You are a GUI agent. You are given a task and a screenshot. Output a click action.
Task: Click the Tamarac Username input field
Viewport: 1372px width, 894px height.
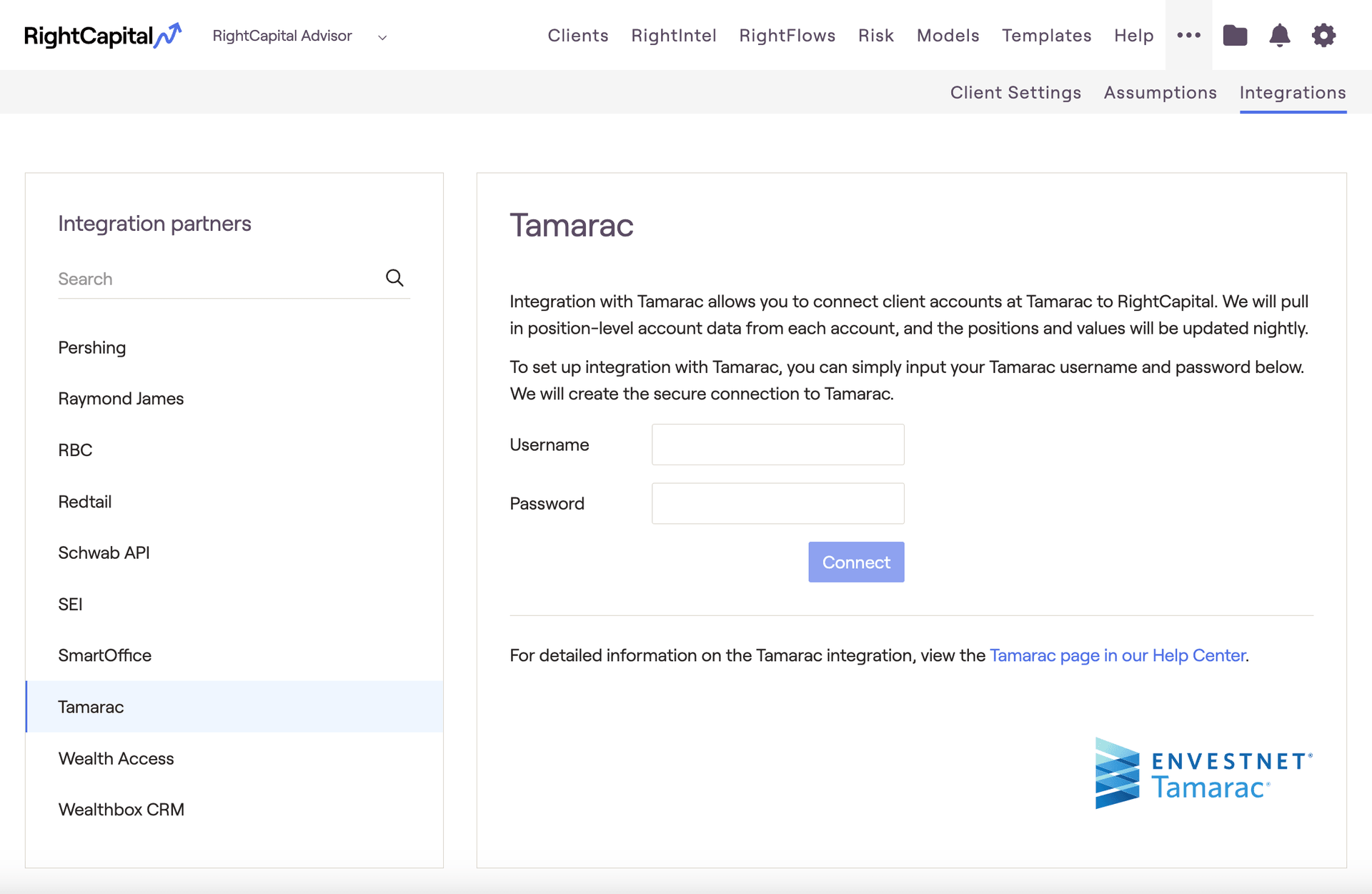tap(777, 444)
